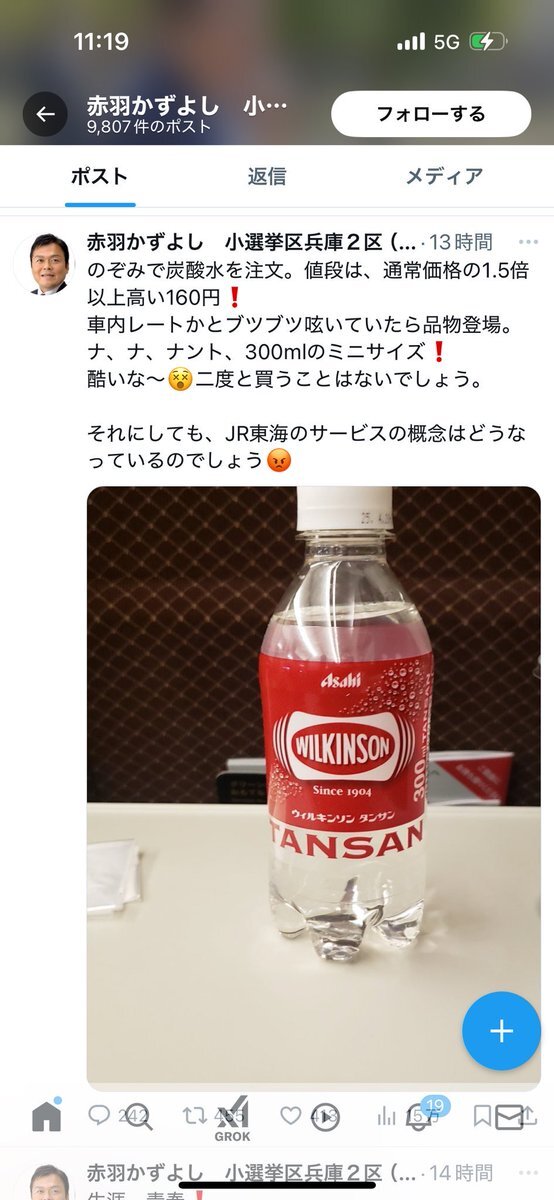Open the search magnifier icon
554x1200 pixels.
(137, 1116)
